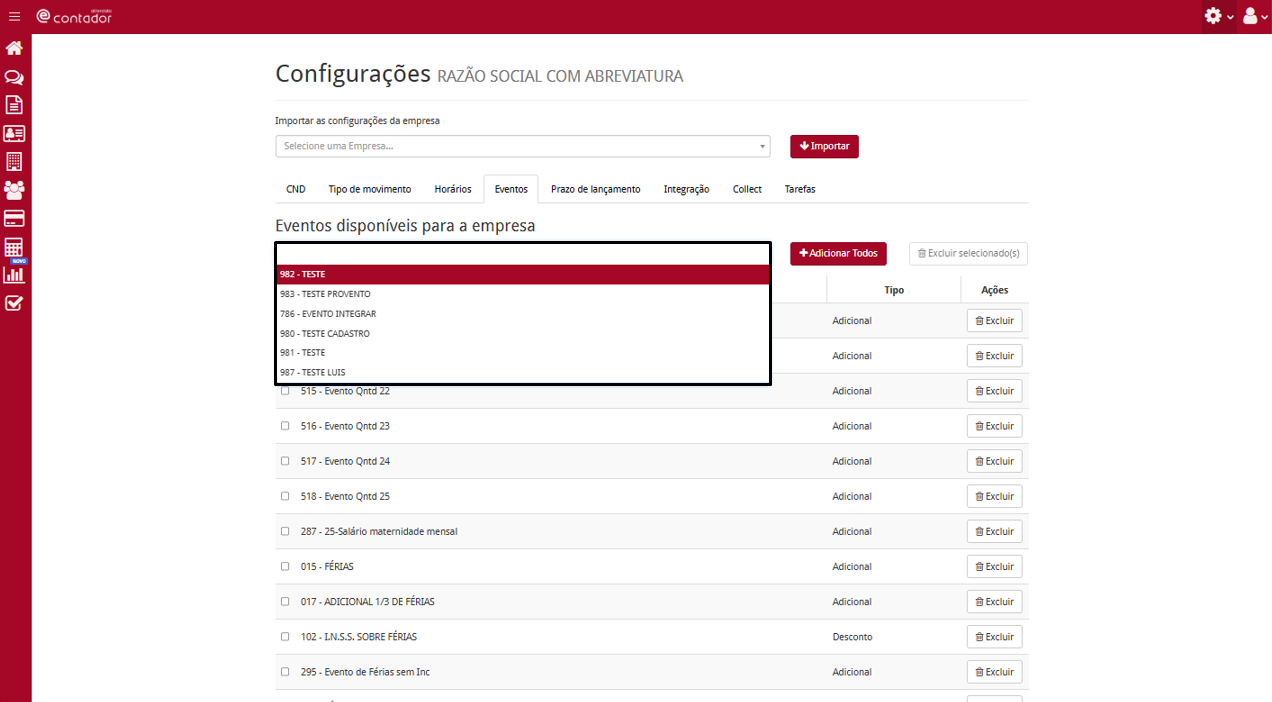
Task: Check the 287 - Salário maternidade mensal checkbox
Action: click(285, 531)
